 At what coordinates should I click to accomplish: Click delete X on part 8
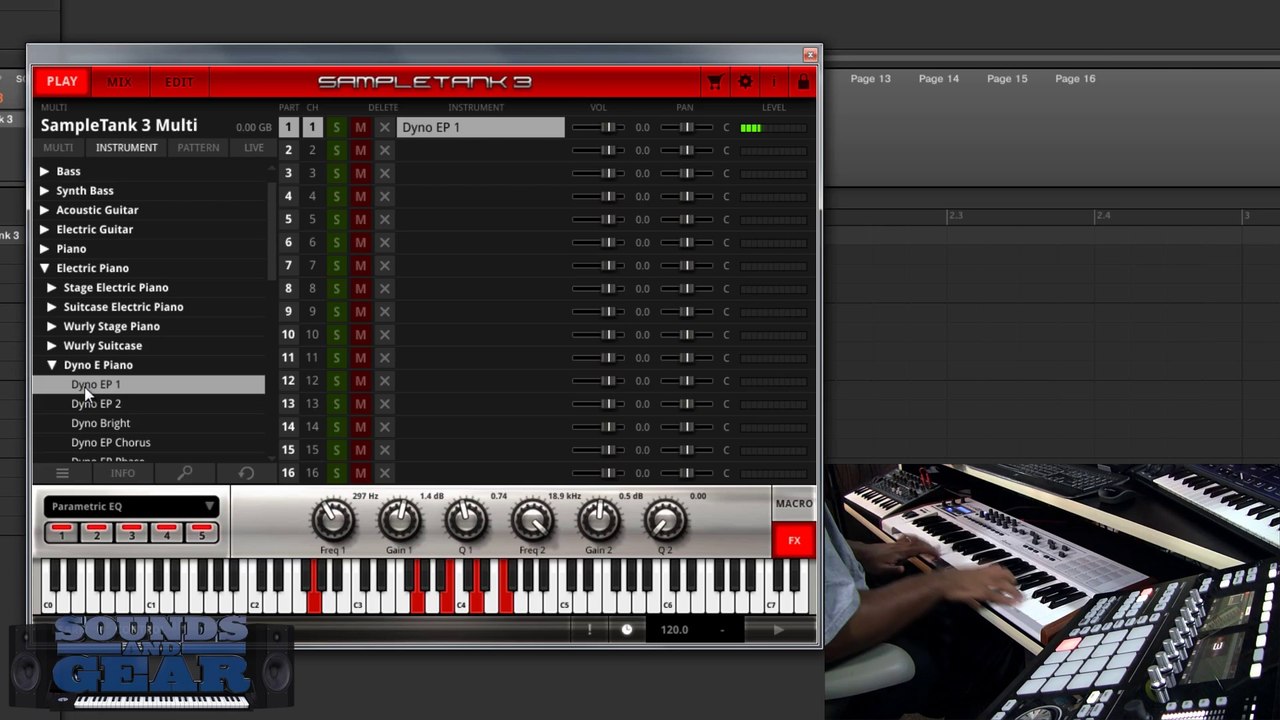384,289
